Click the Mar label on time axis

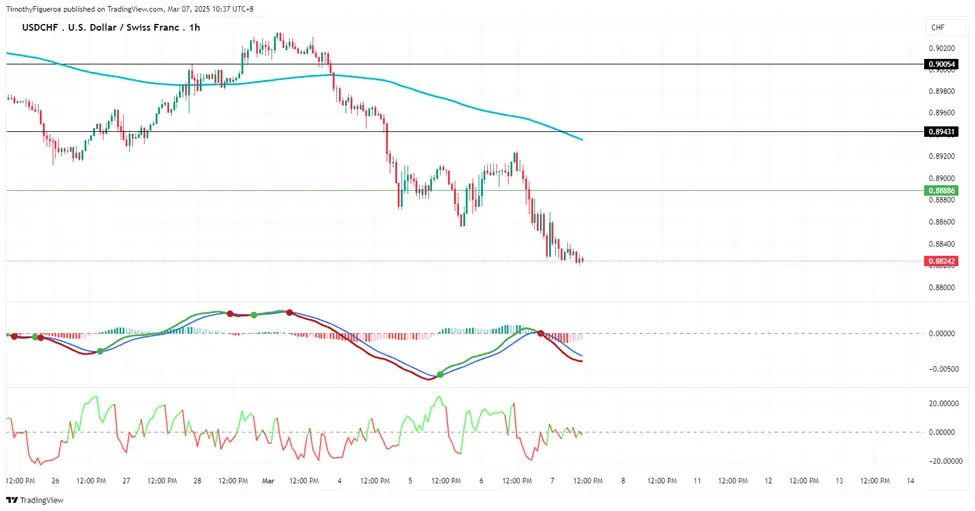[x=268, y=481]
